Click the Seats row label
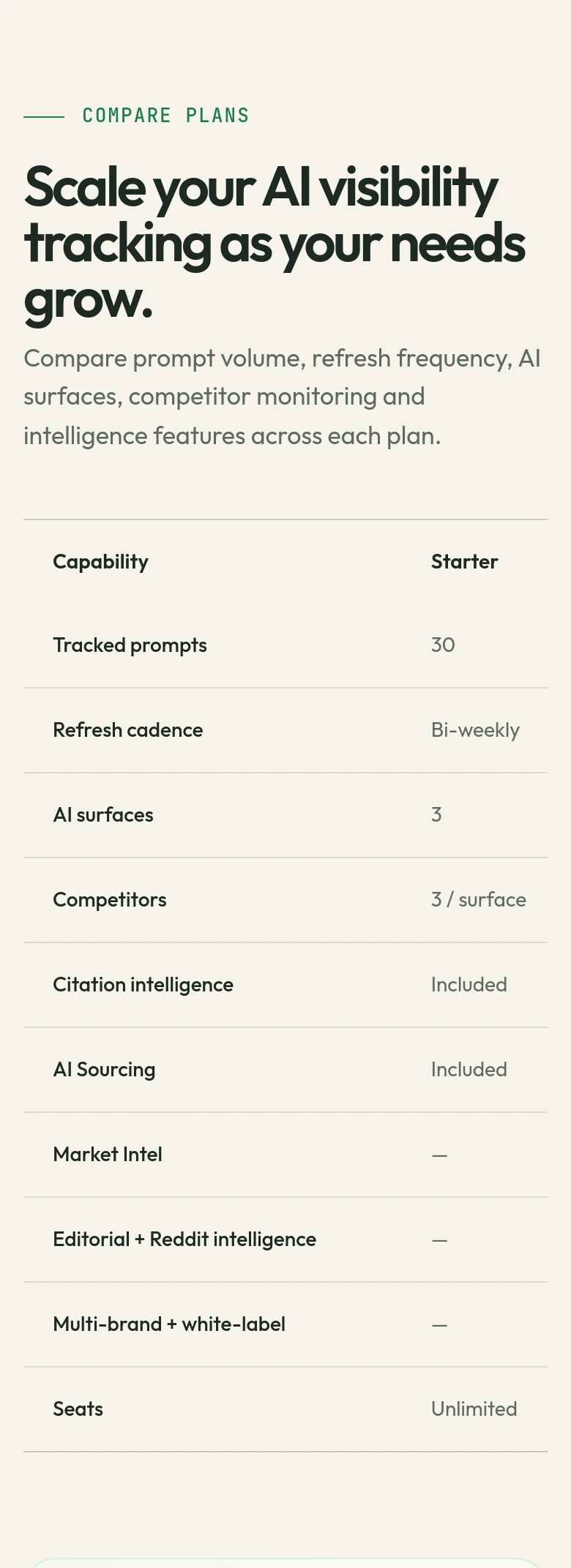 [78, 1409]
